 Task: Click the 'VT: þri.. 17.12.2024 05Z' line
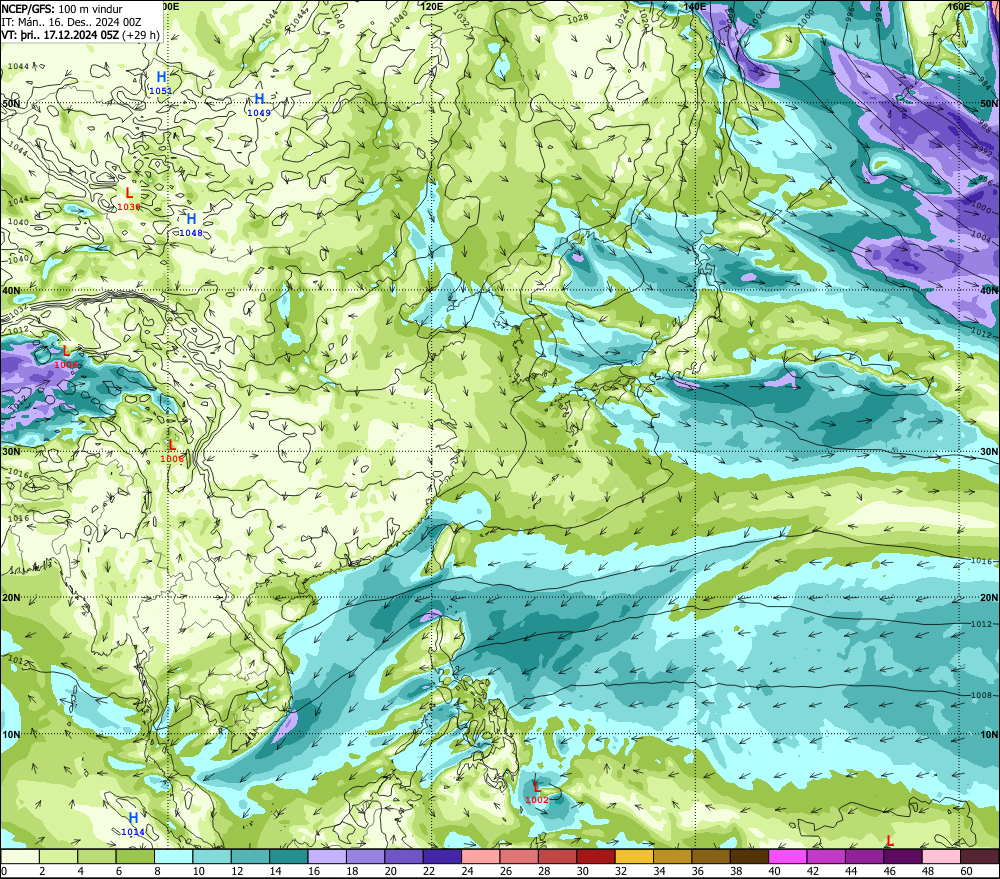(x=60, y=35)
